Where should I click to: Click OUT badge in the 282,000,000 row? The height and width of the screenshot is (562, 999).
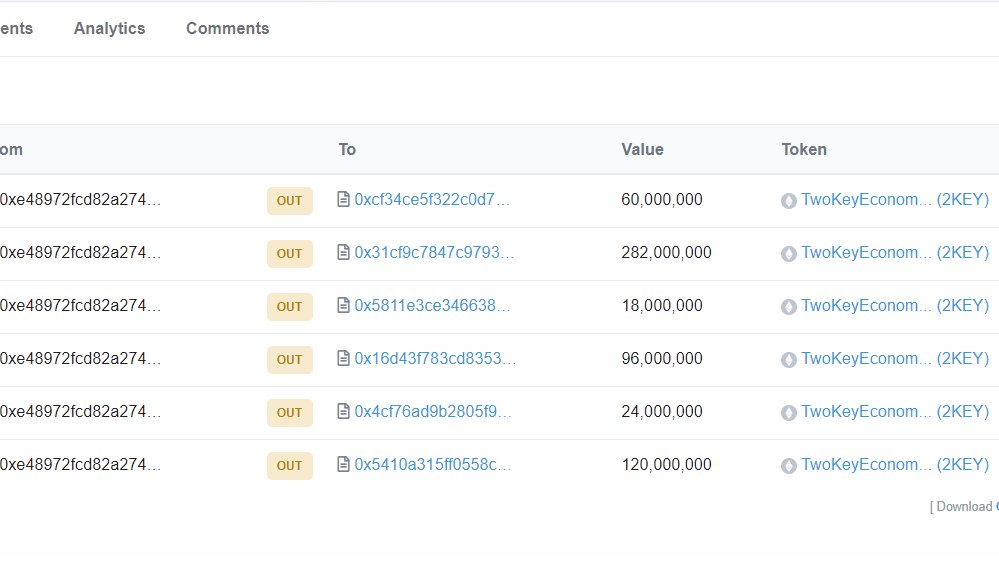coord(289,254)
